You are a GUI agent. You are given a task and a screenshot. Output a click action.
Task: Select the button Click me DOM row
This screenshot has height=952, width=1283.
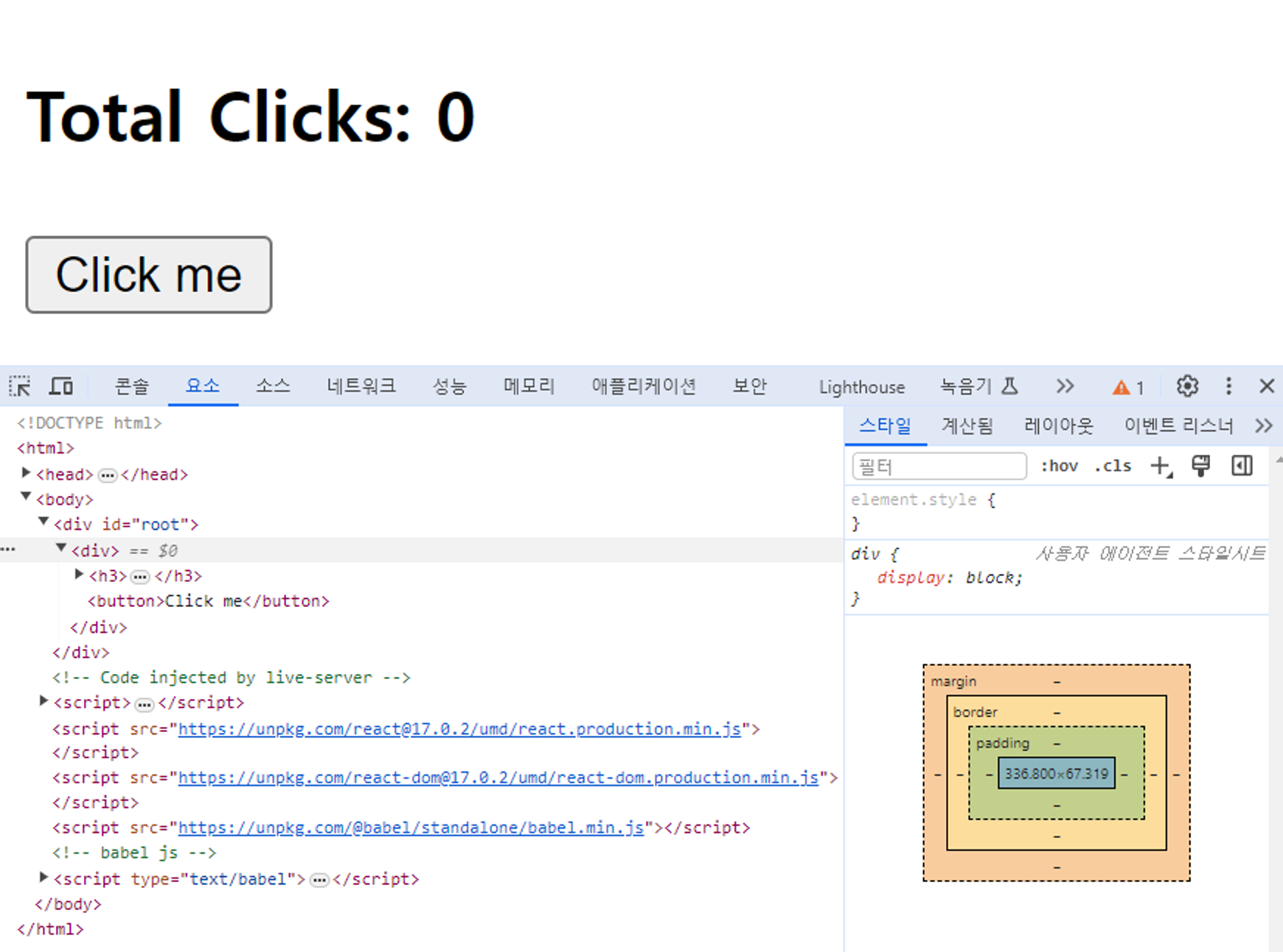[x=209, y=601]
